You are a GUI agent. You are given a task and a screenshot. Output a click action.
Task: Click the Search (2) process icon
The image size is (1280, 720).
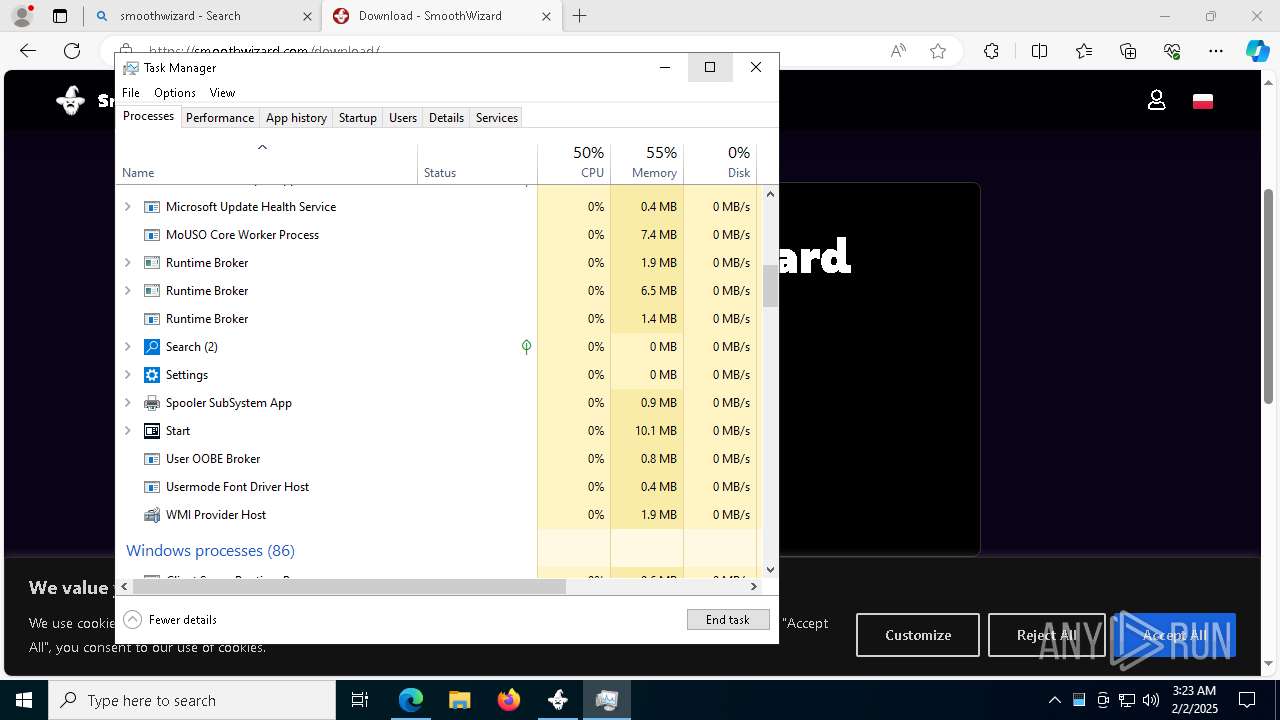152,347
